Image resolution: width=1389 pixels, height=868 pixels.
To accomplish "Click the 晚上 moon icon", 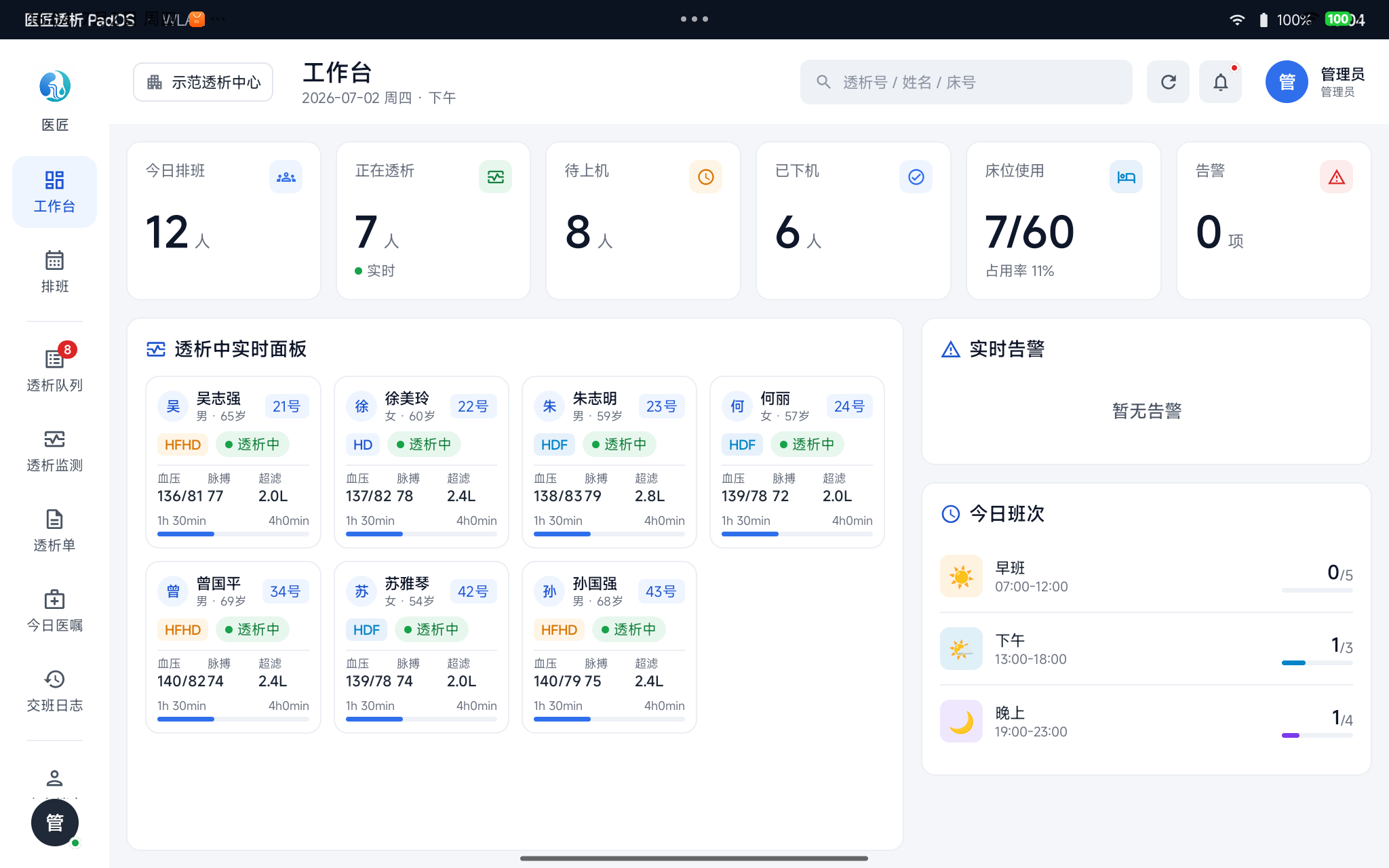I will pos(961,722).
